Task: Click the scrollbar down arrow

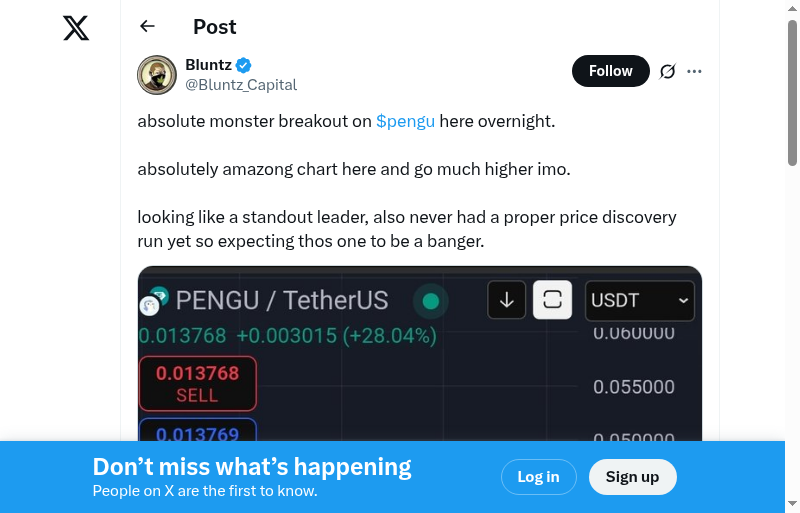Action: click(792, 504)
